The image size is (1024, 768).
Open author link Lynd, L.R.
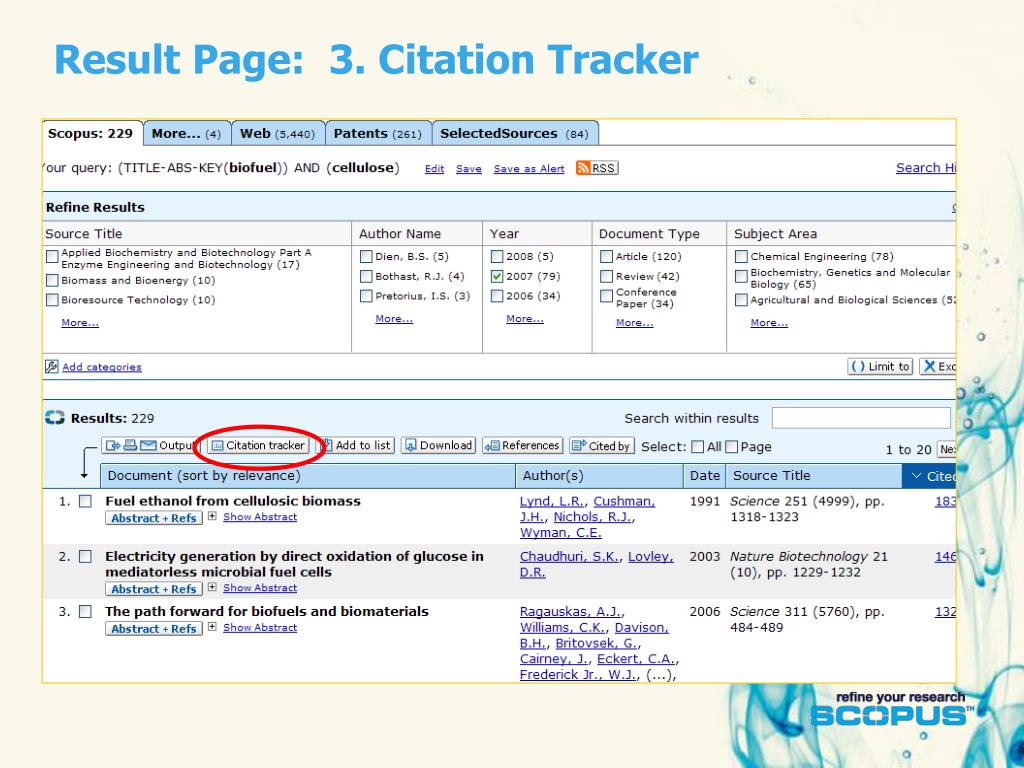pos(552,501)
